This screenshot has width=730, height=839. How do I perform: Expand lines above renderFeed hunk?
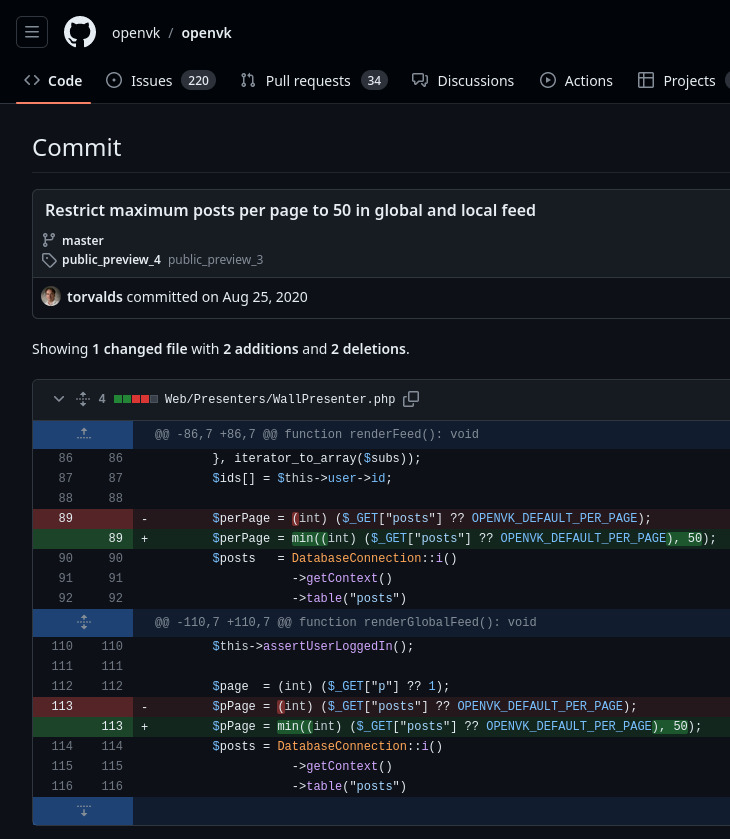tap(83, 434)
